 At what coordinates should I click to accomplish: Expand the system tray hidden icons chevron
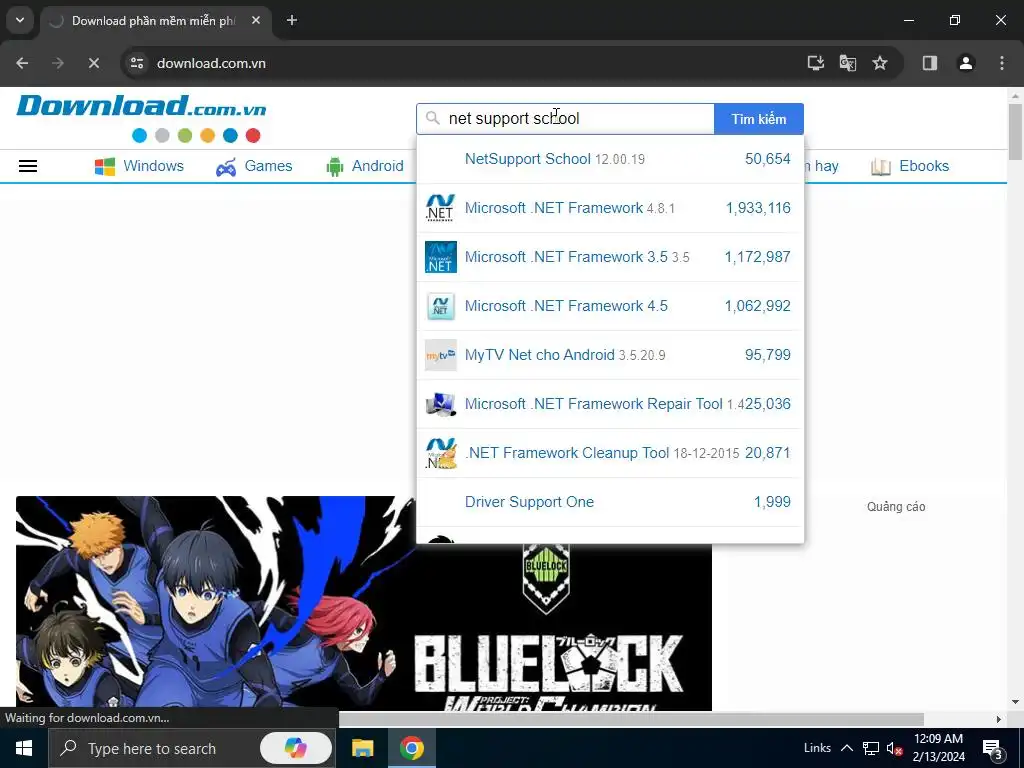846,748
